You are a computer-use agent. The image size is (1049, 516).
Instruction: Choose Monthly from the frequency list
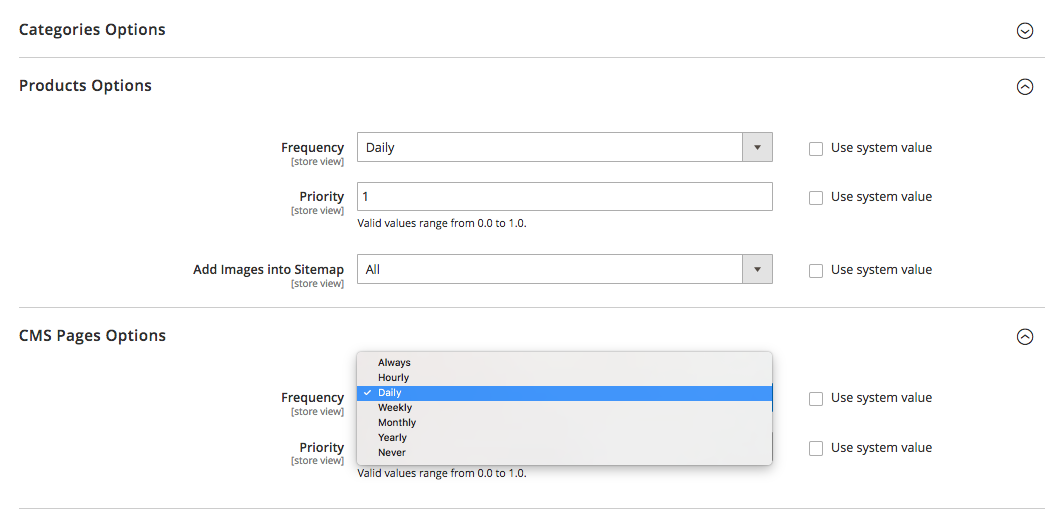click(396, 423)
